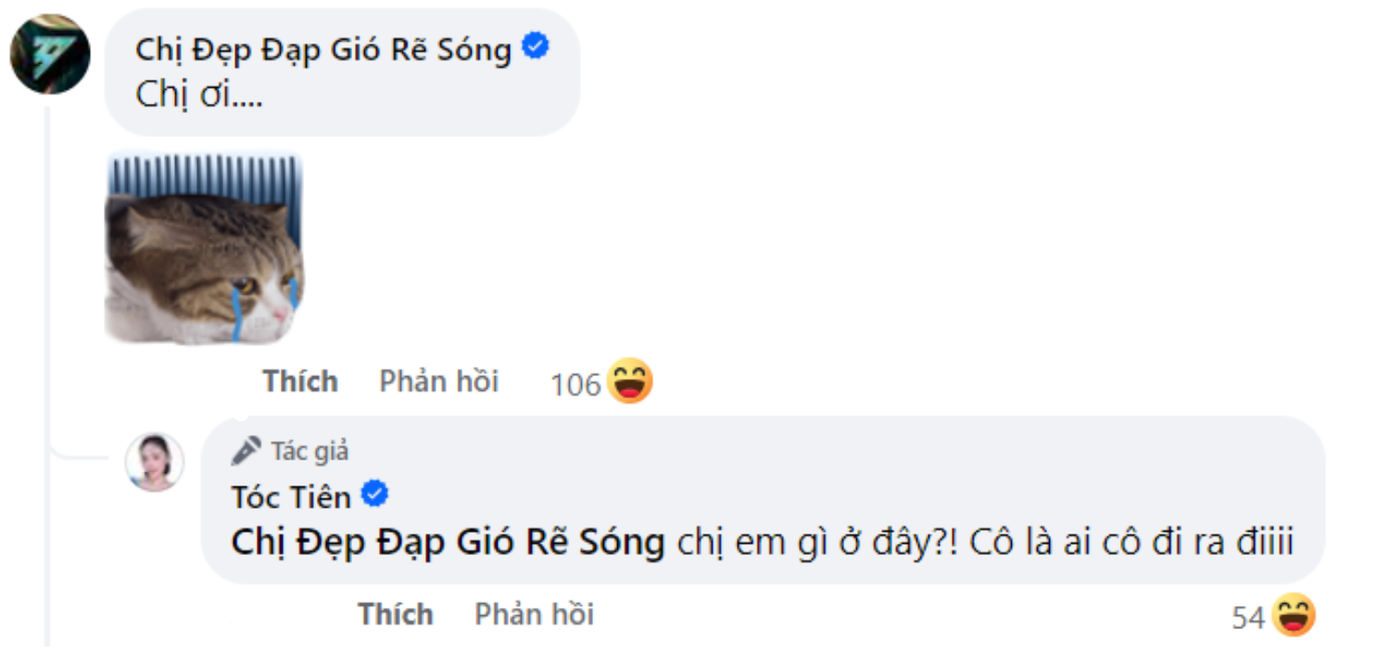This screenshot has height=654, width=1390.
Task: Open Tóc Tiên's profile name link
Action: pos(291,496)
